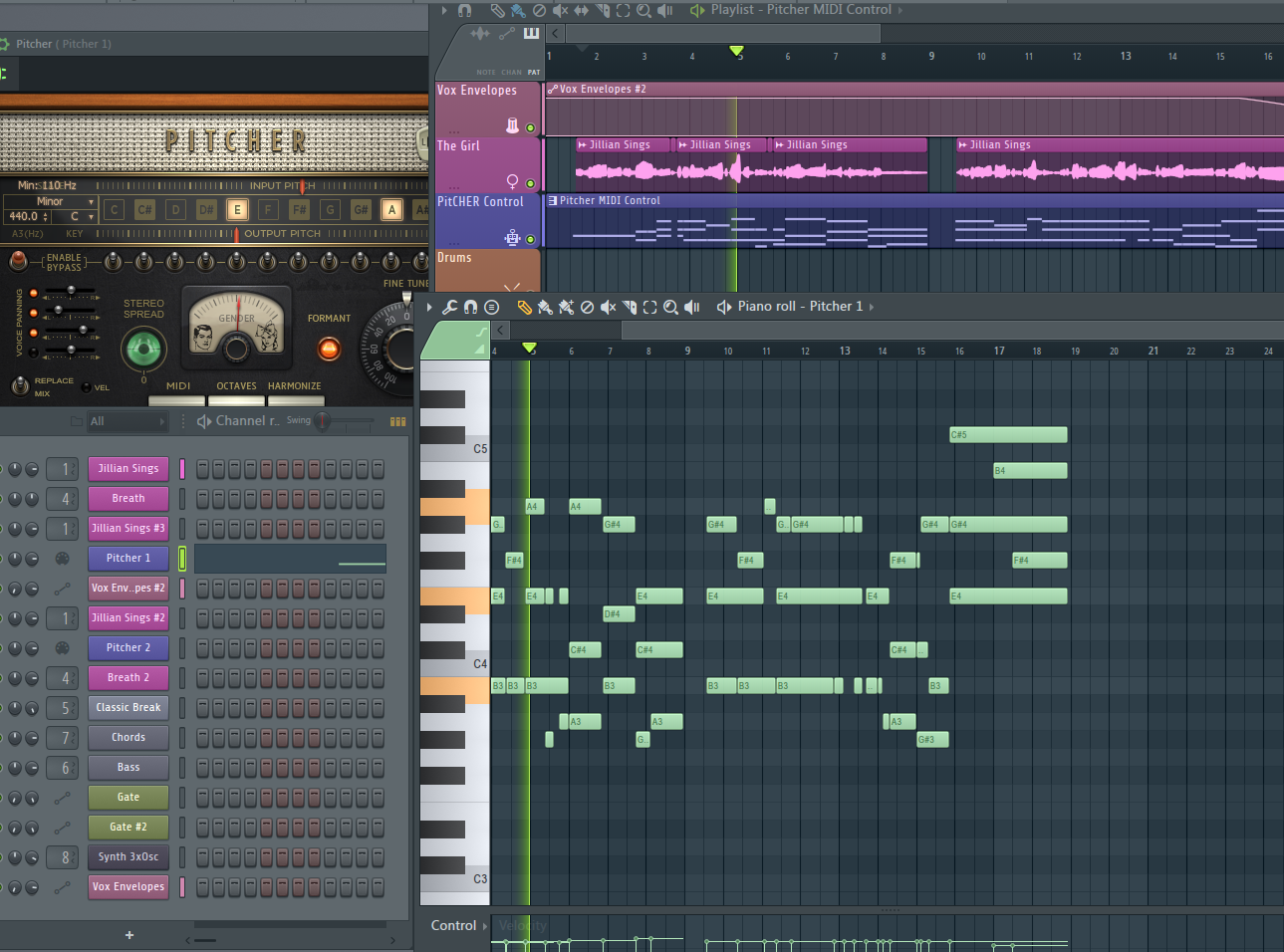Select the Paint brush tool in Piano roll
The height and width of the screenshot is (952, 1284).
[545, 307]
